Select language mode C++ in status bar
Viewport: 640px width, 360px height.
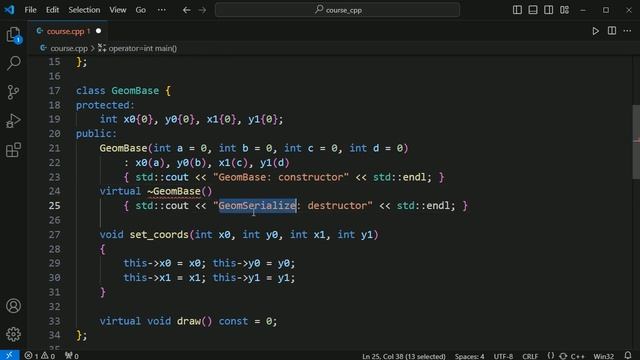pos(577,356)
